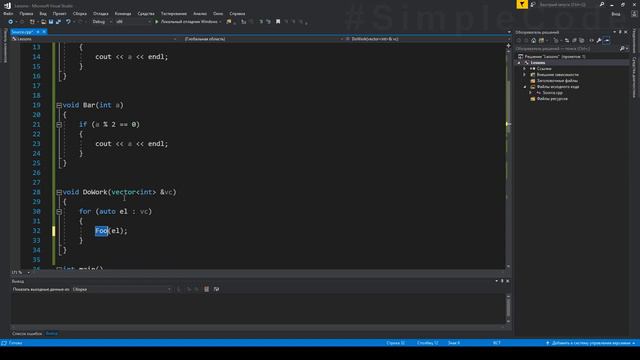This screenshot has height=360, width=640.
Task: Collapse the for loop at line 30
Action: click(59, 211)
